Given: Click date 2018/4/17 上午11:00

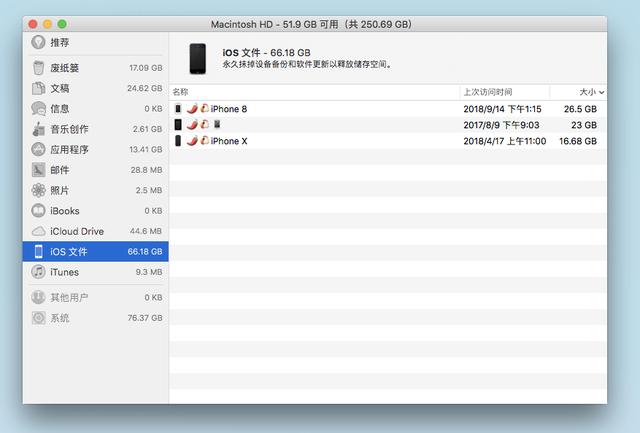Looking at the screenshot, I should tap(505, 141).
